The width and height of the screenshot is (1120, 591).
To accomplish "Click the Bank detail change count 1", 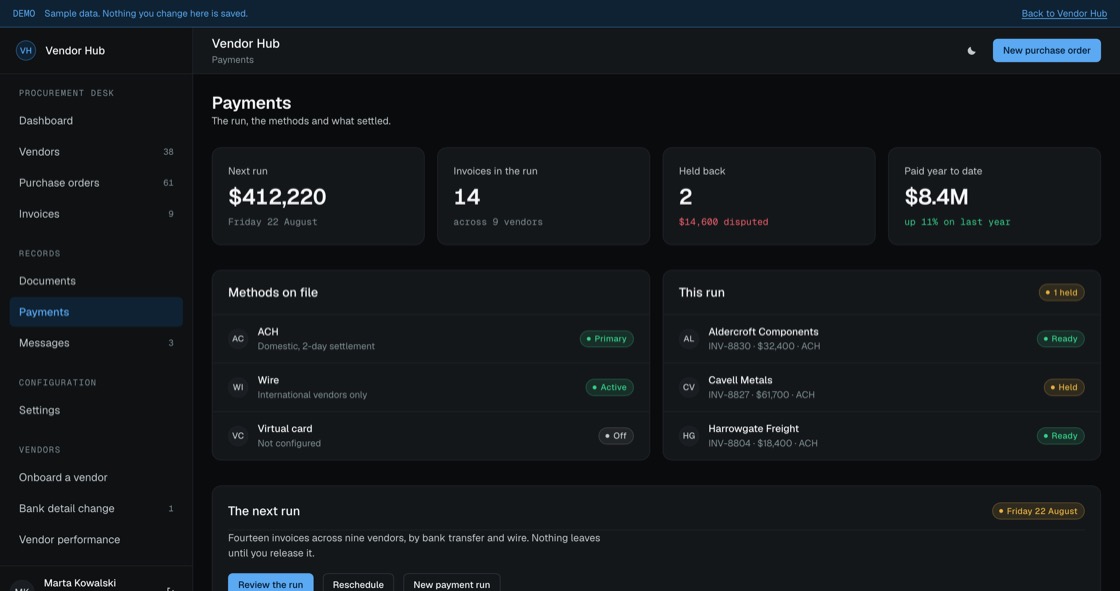I will coord(171,509).
